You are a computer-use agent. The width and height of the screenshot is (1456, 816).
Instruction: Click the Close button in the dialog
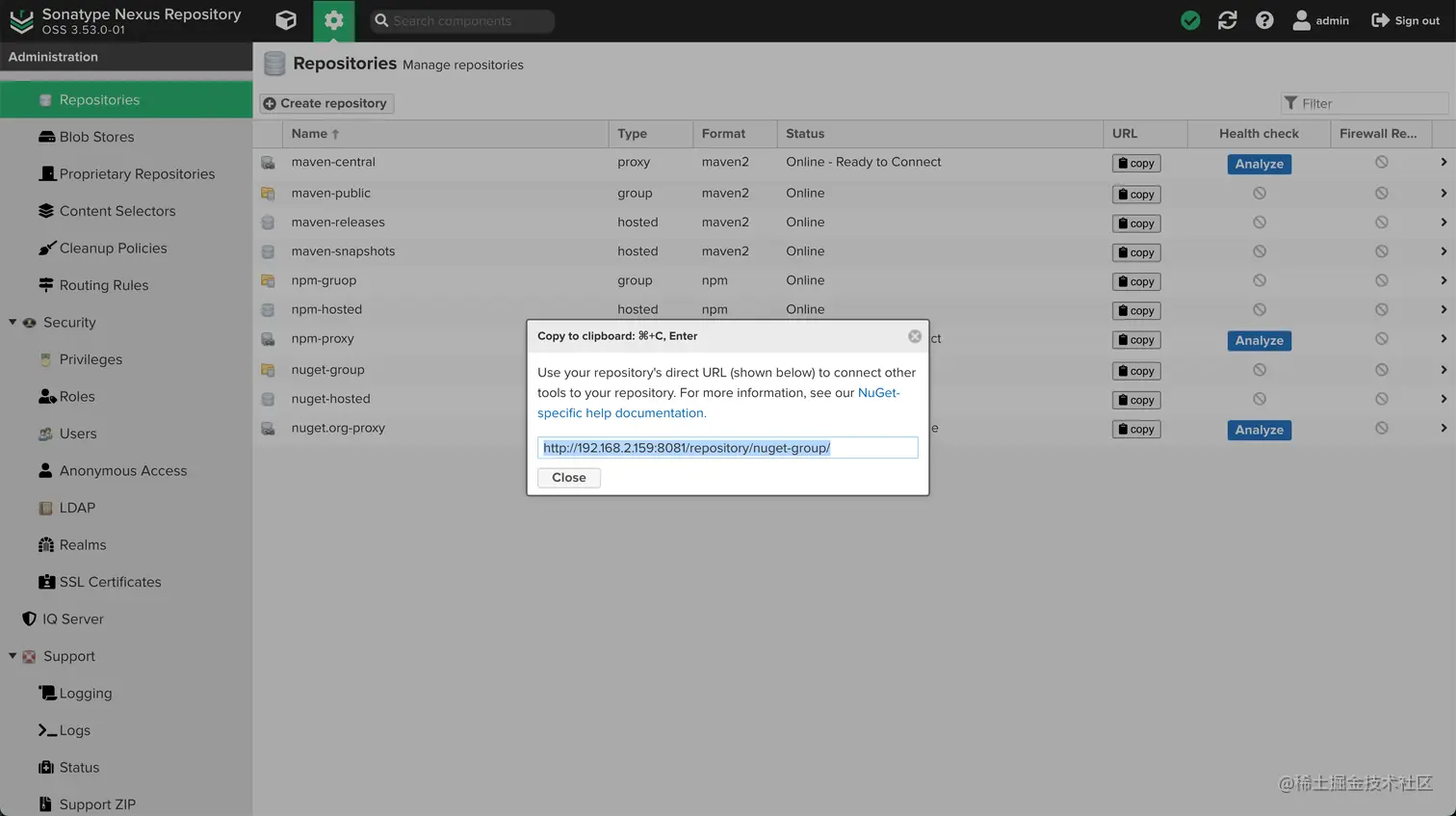[x=568, y=478]
